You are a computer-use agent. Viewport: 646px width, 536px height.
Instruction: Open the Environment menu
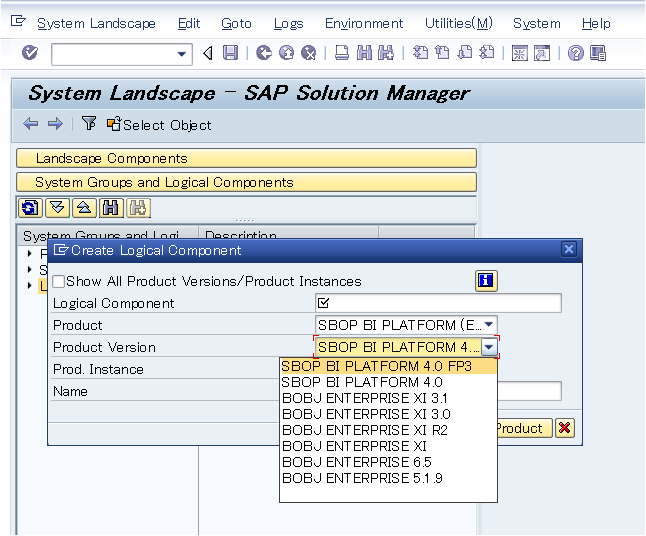(x=364, y=23)
